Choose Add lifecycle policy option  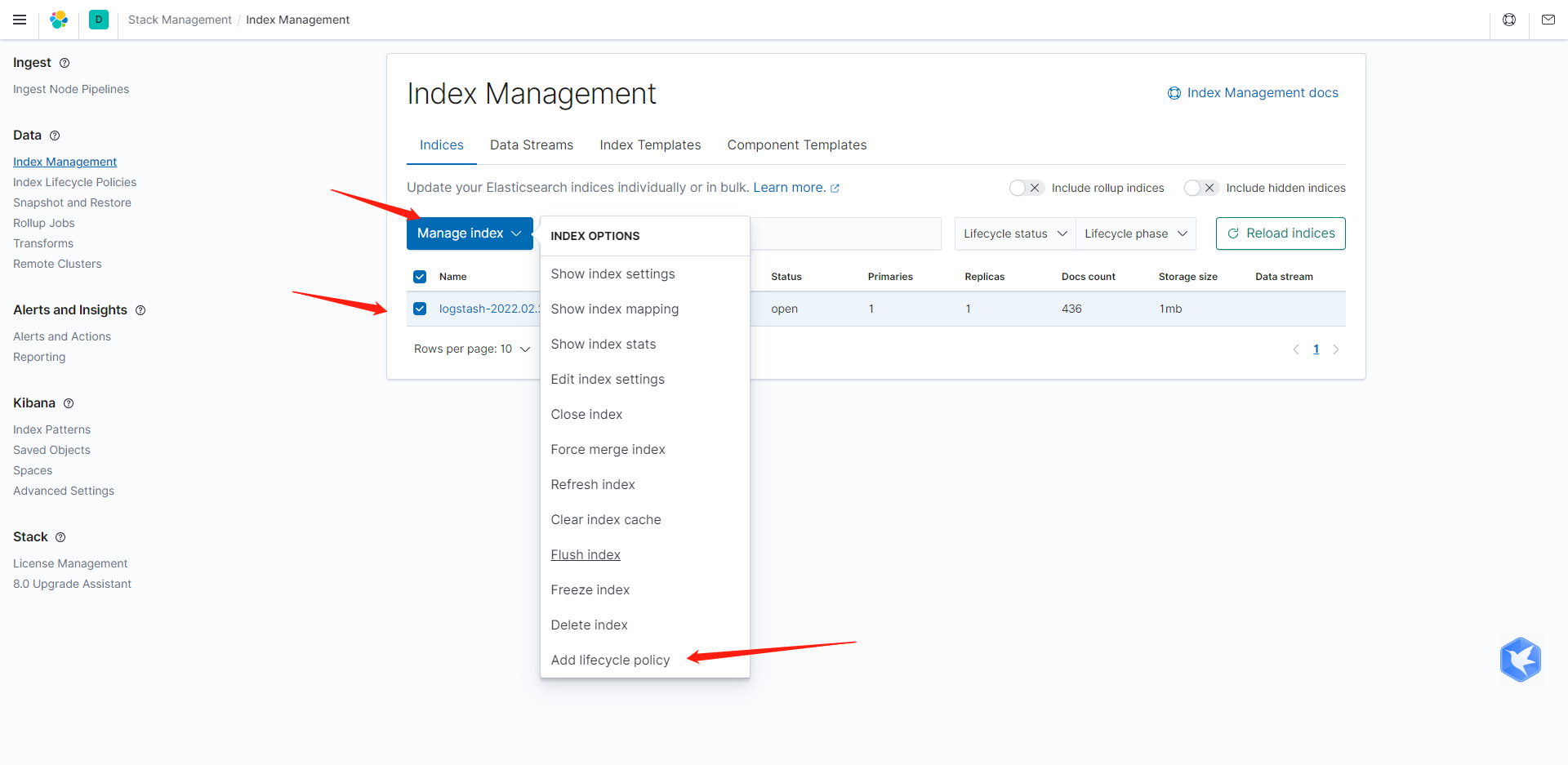(645, 660)
